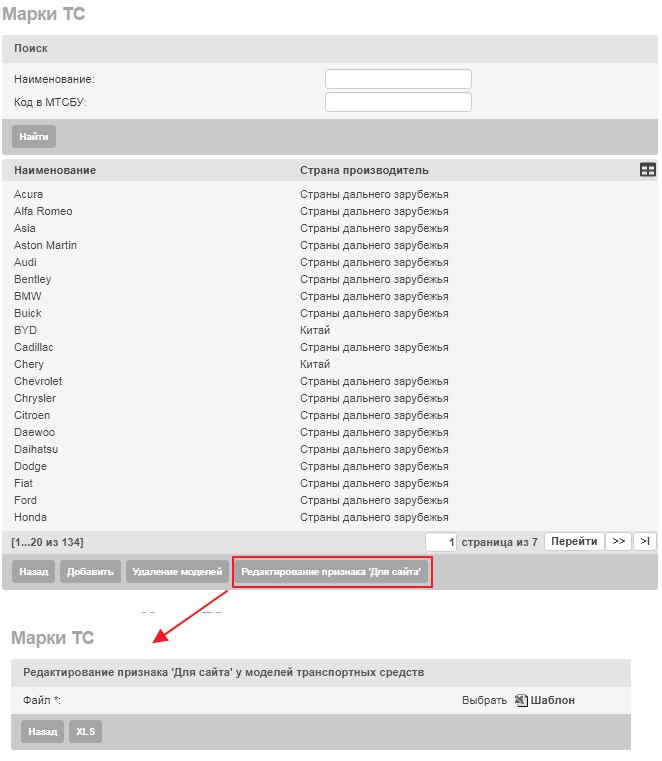Click the XLS button
Image resolution: width=662 pixels, height=761 pixels.
(x=85, y=731)
